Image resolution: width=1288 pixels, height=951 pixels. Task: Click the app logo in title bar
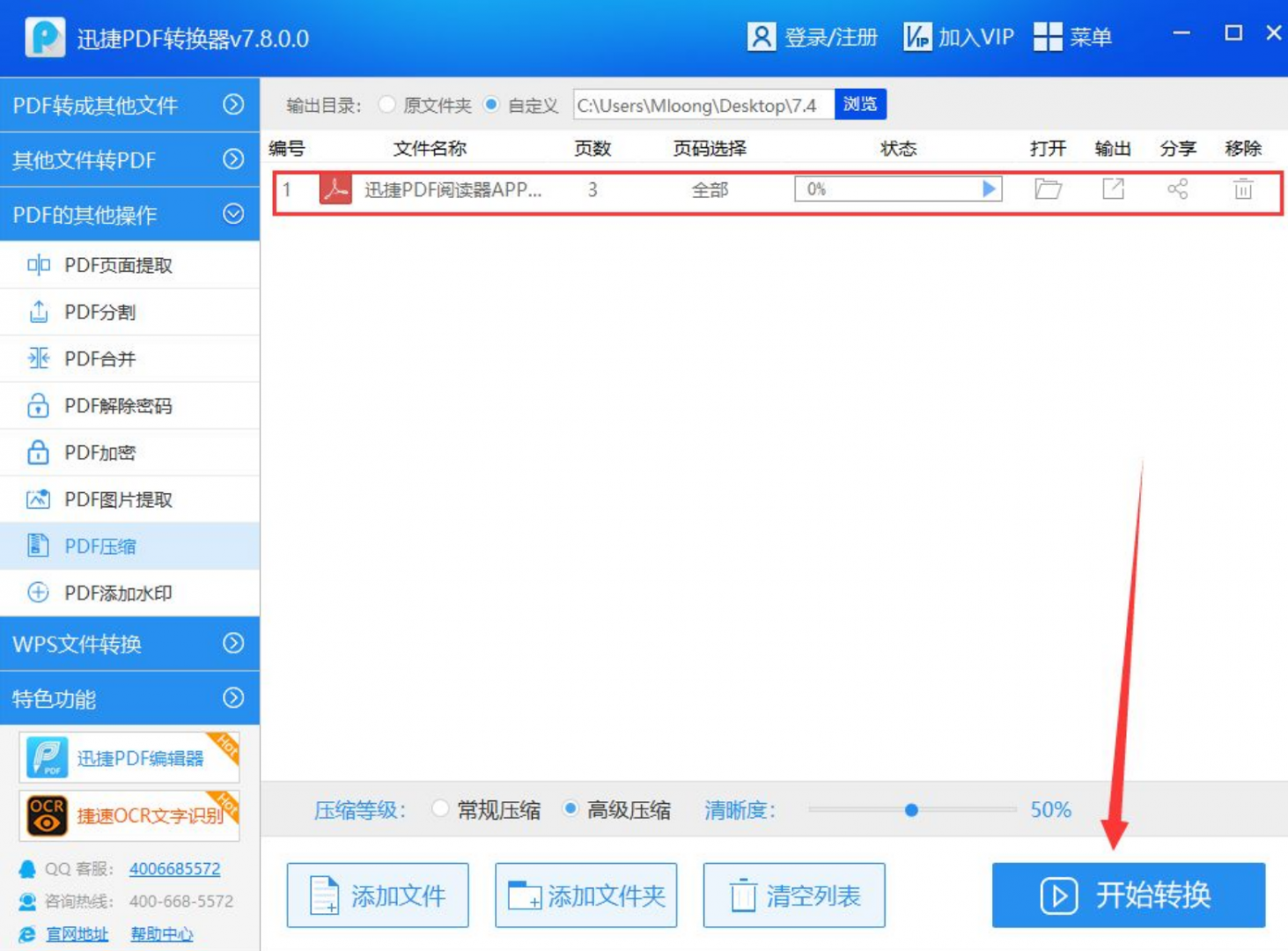pyautogui.click(x=45, y=38)
